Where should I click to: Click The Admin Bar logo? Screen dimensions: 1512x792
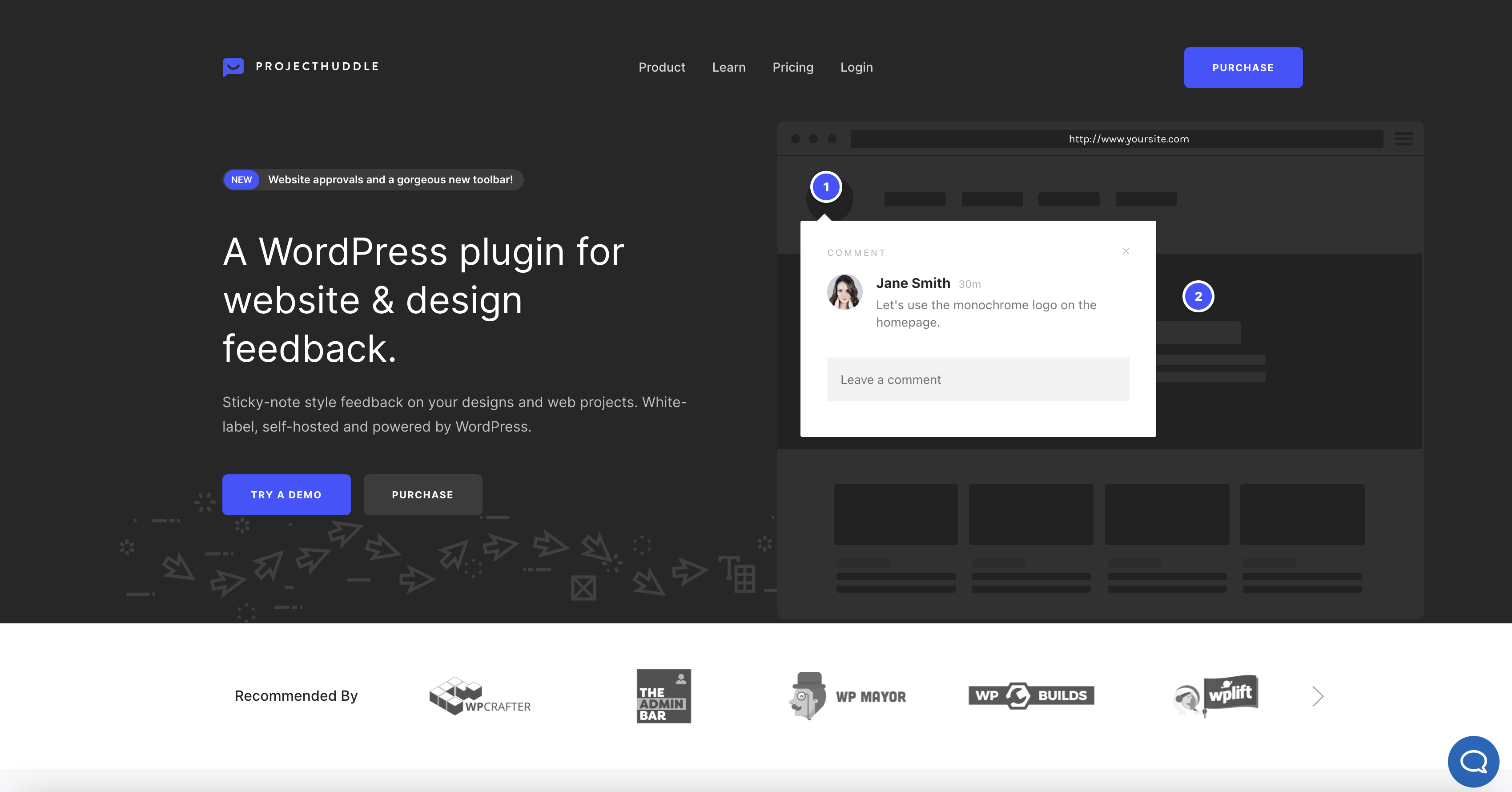pyautogui.click(x=664, y=696)
